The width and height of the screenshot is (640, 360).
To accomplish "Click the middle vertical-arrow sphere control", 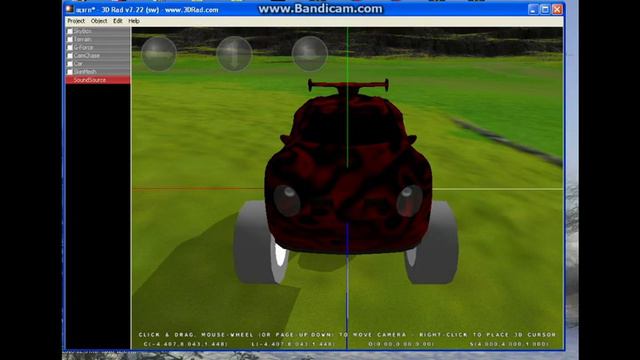I will 234,54.
